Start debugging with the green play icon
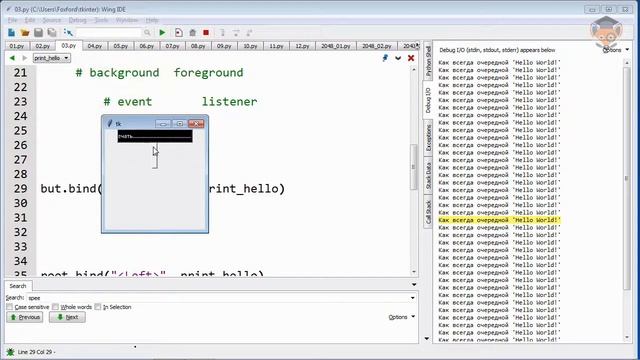Viewport: 640px width, 360px height. point(162,33)
